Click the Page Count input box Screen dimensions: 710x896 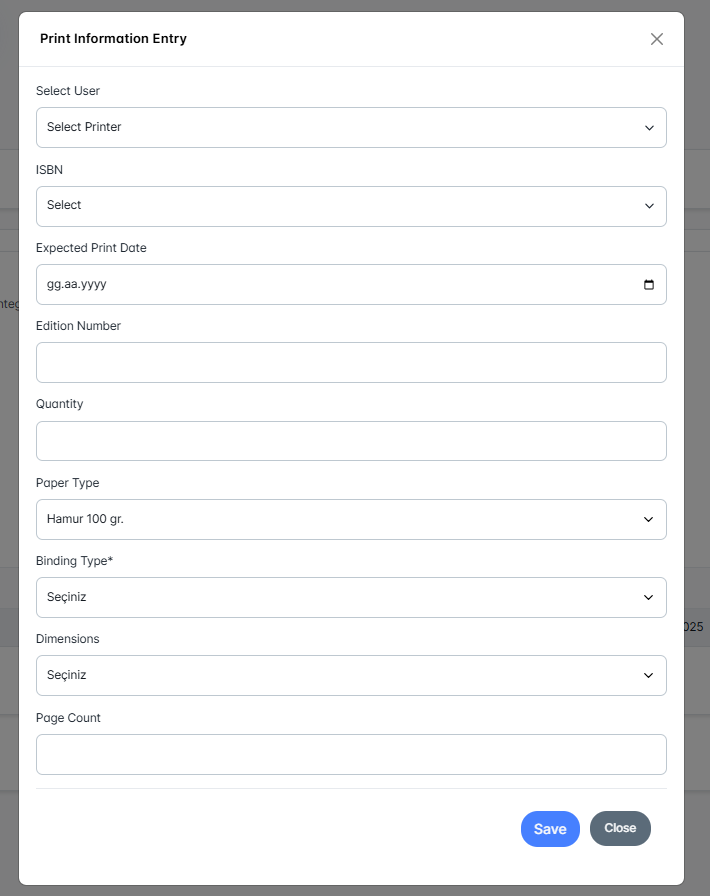(x=350, y=754)
